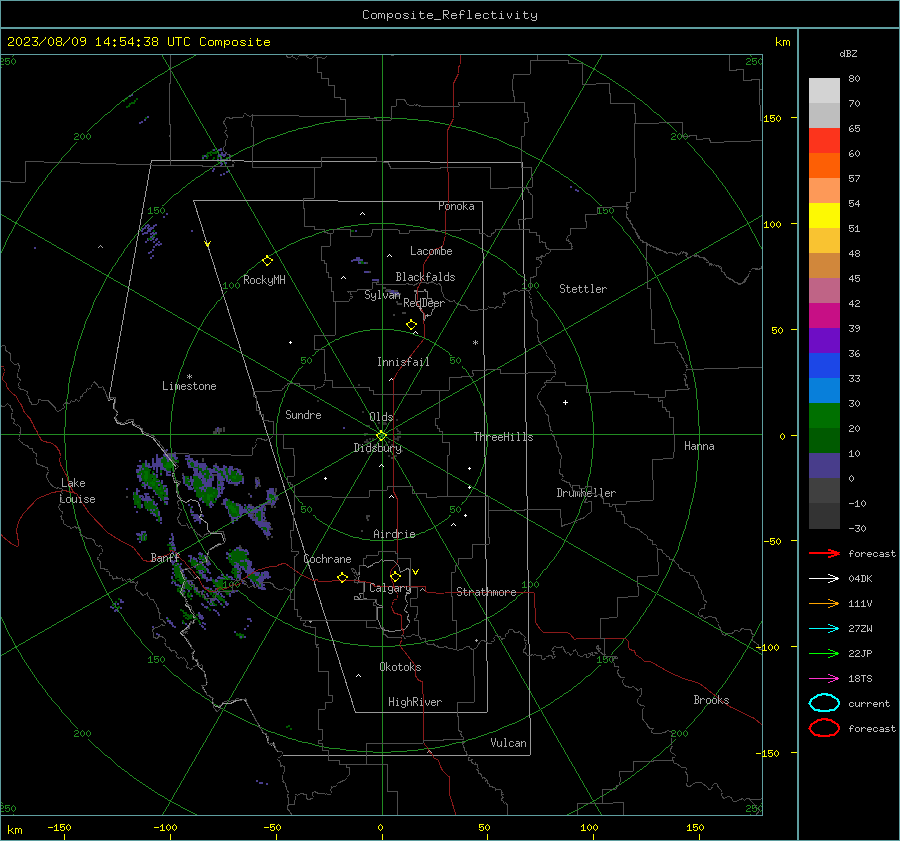Click the Composite_Reflectivity title text
This screenshot has height=841, width=900.
[x=450, y=15]
